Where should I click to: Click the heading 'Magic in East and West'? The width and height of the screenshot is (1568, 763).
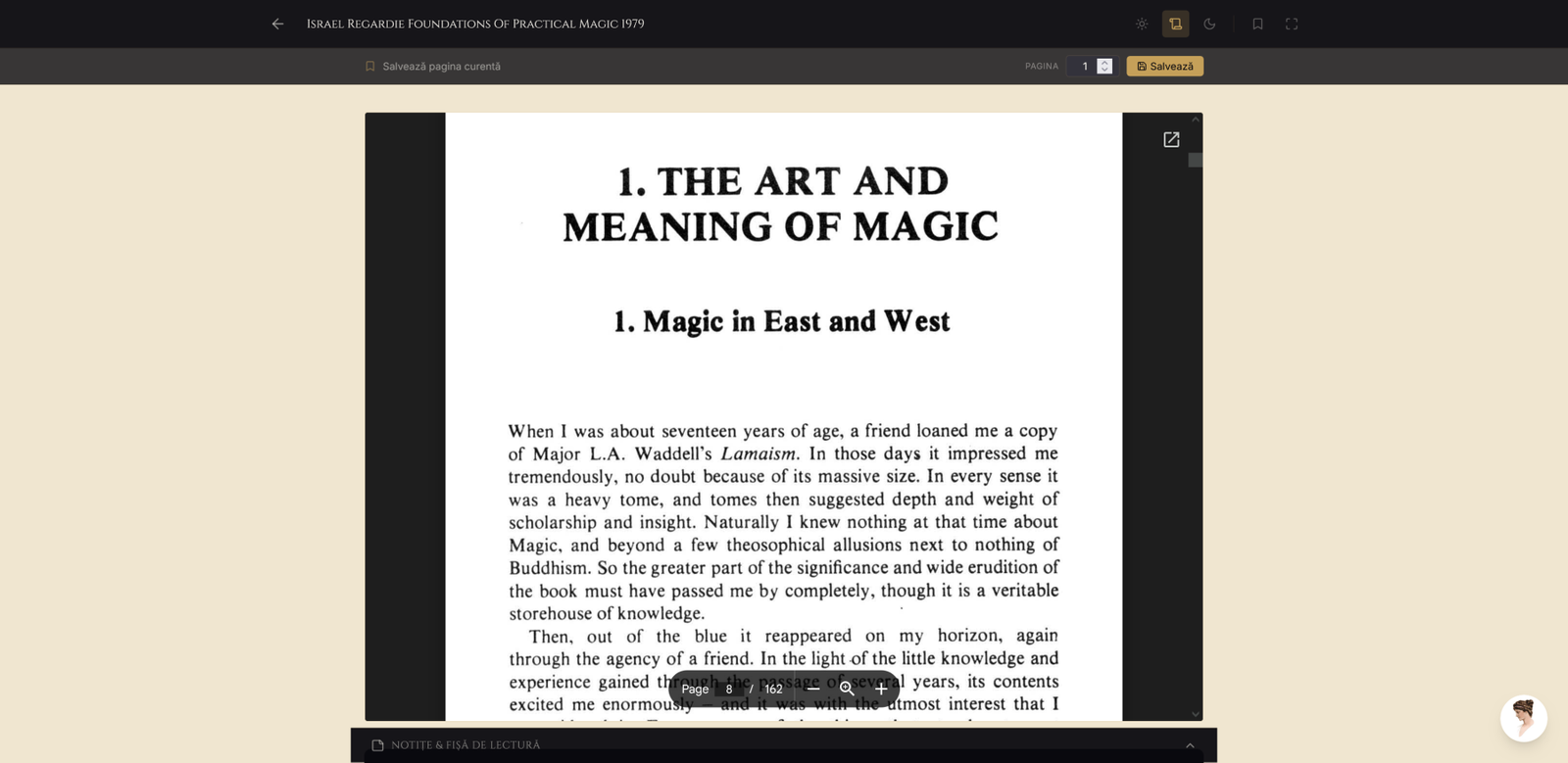pos(782,321)
